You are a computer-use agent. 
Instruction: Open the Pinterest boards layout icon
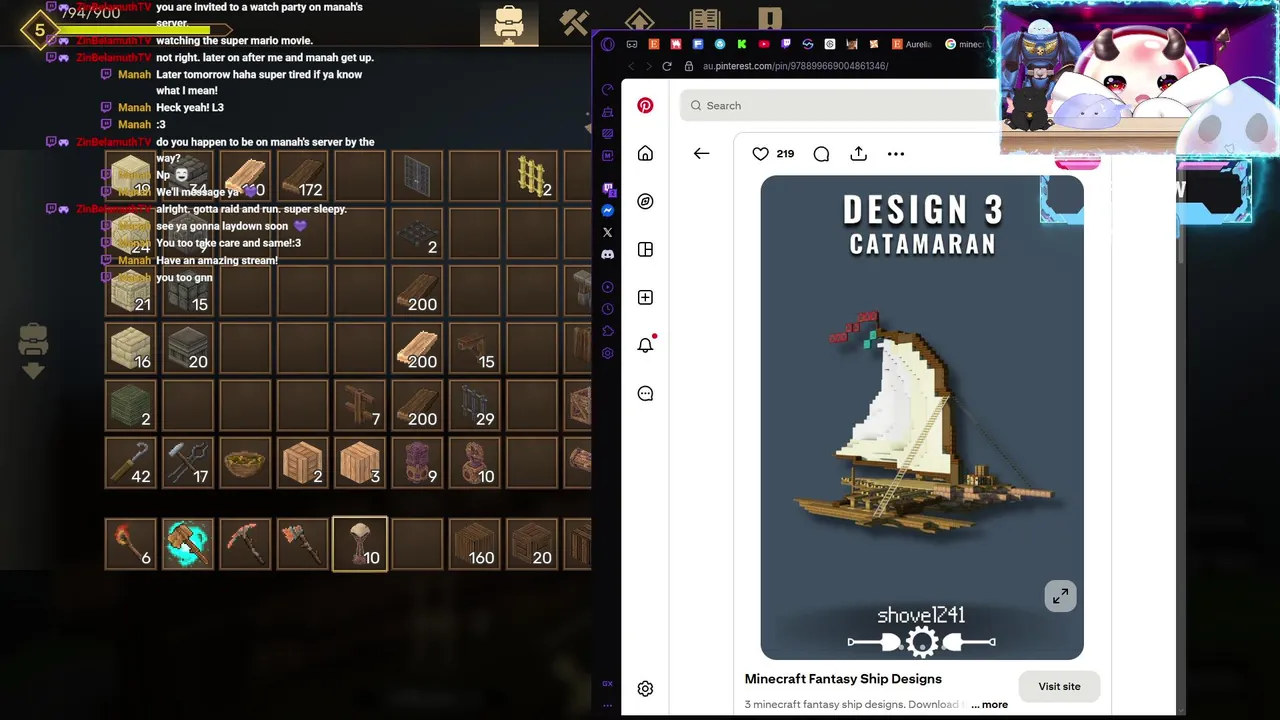point(645,249)
